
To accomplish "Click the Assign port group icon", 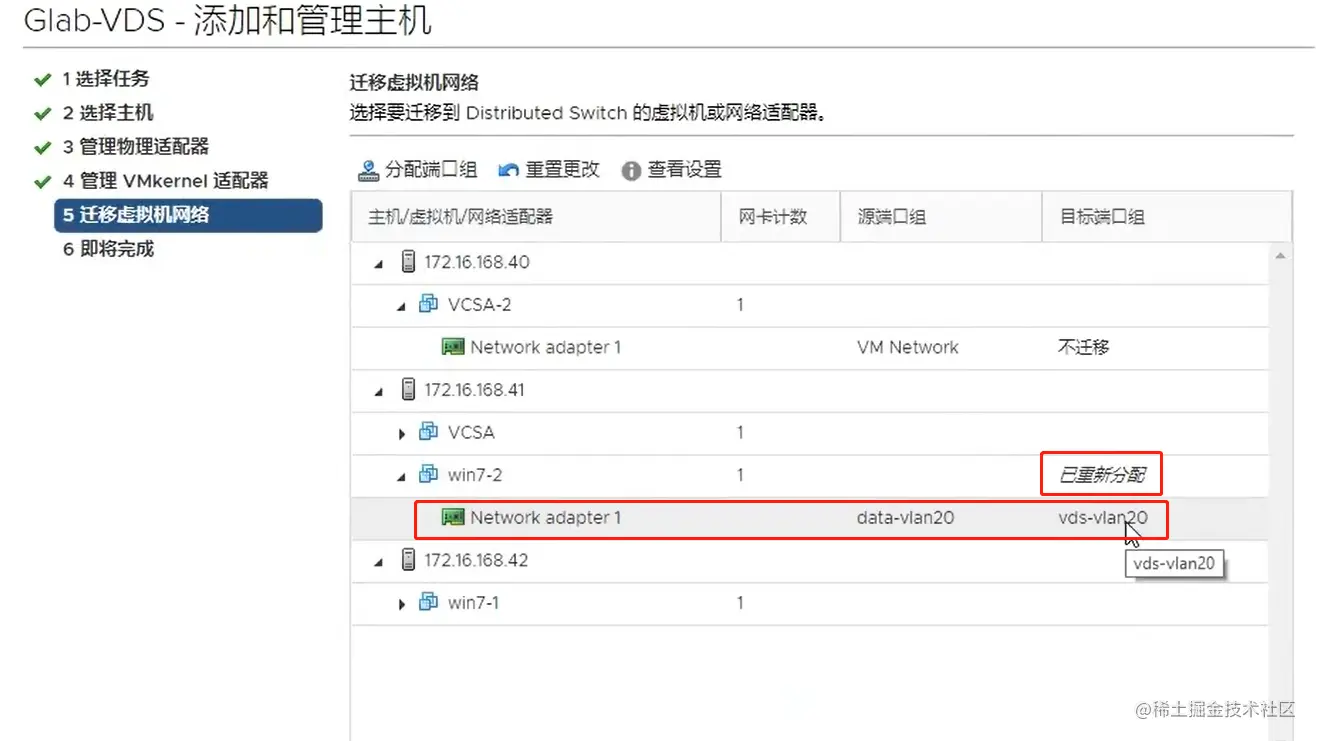I will [x=369, y=170].
